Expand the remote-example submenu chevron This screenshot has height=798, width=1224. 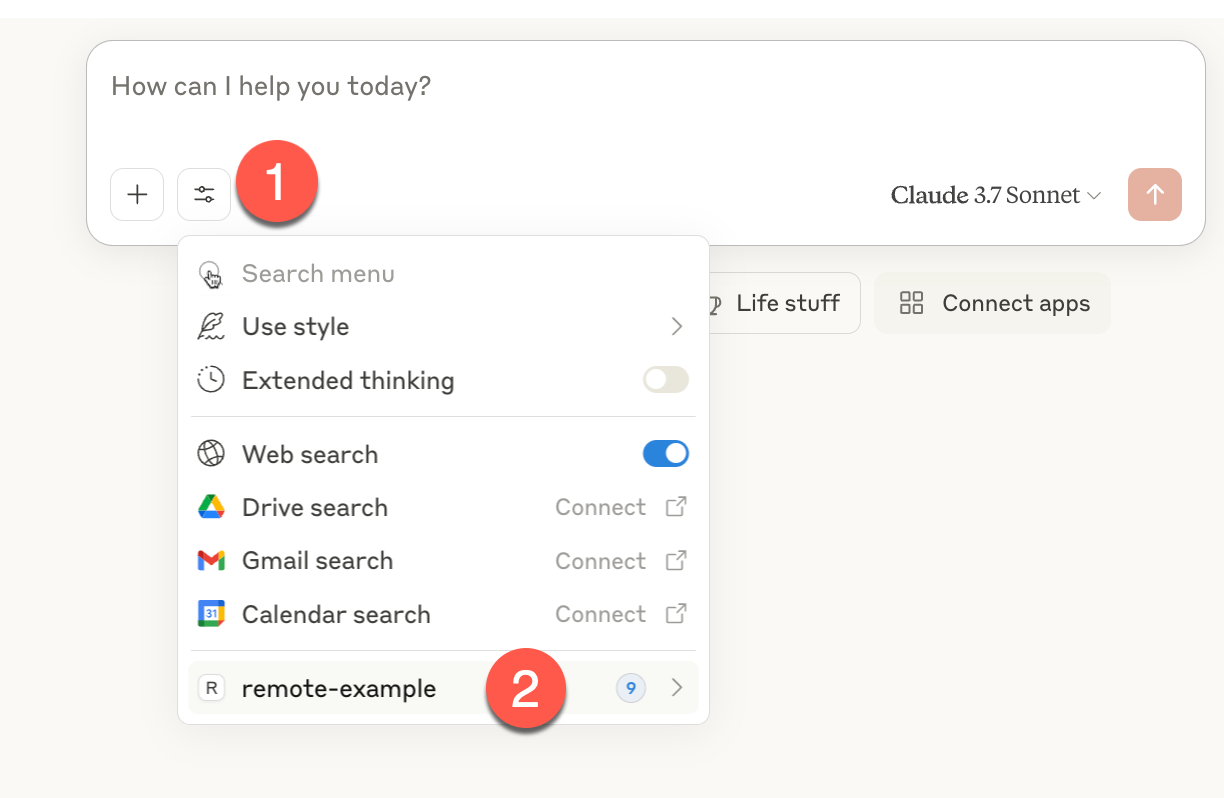pos(677,688)
